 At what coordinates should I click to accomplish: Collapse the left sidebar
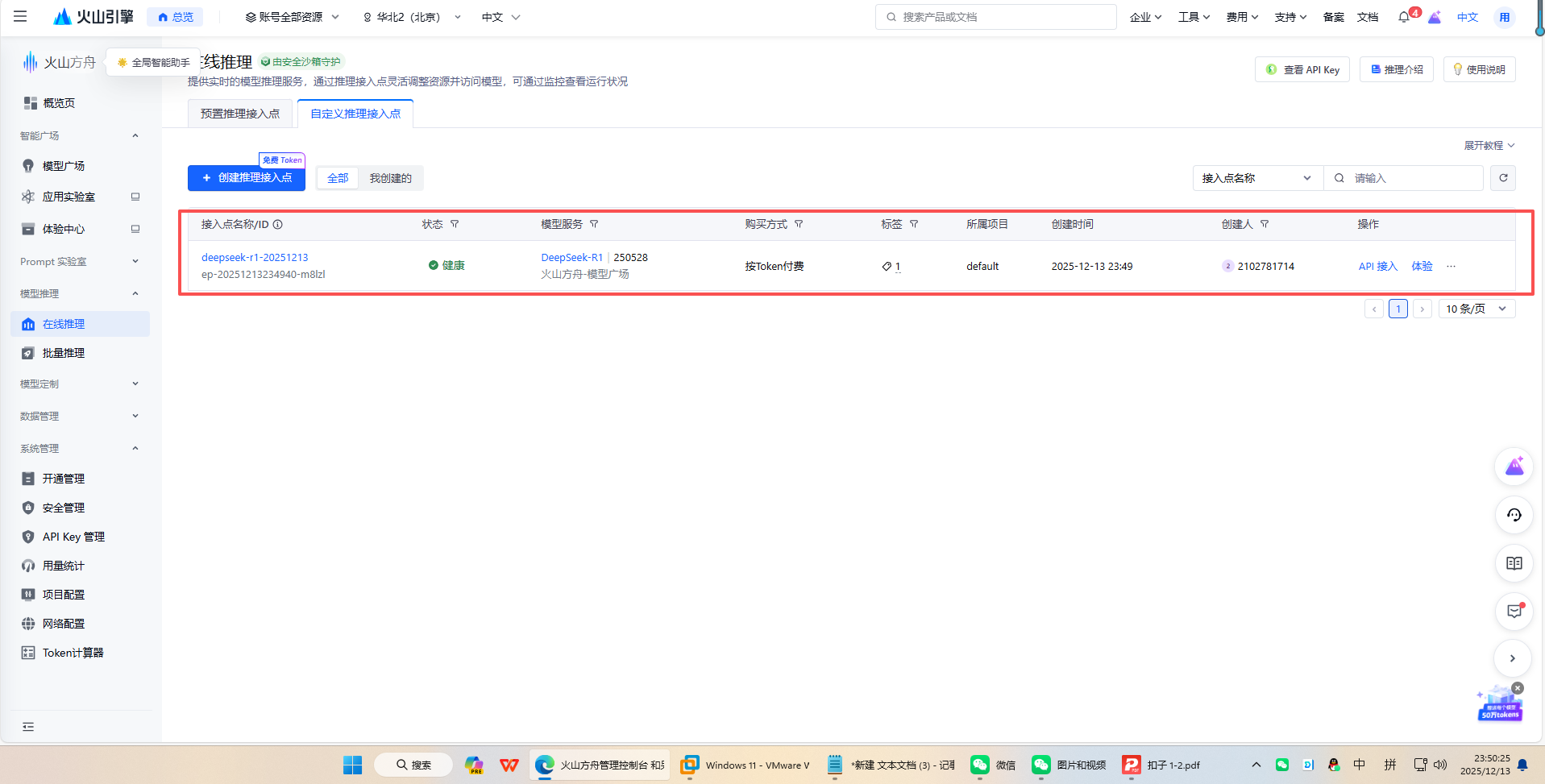[x=28, y=727]
